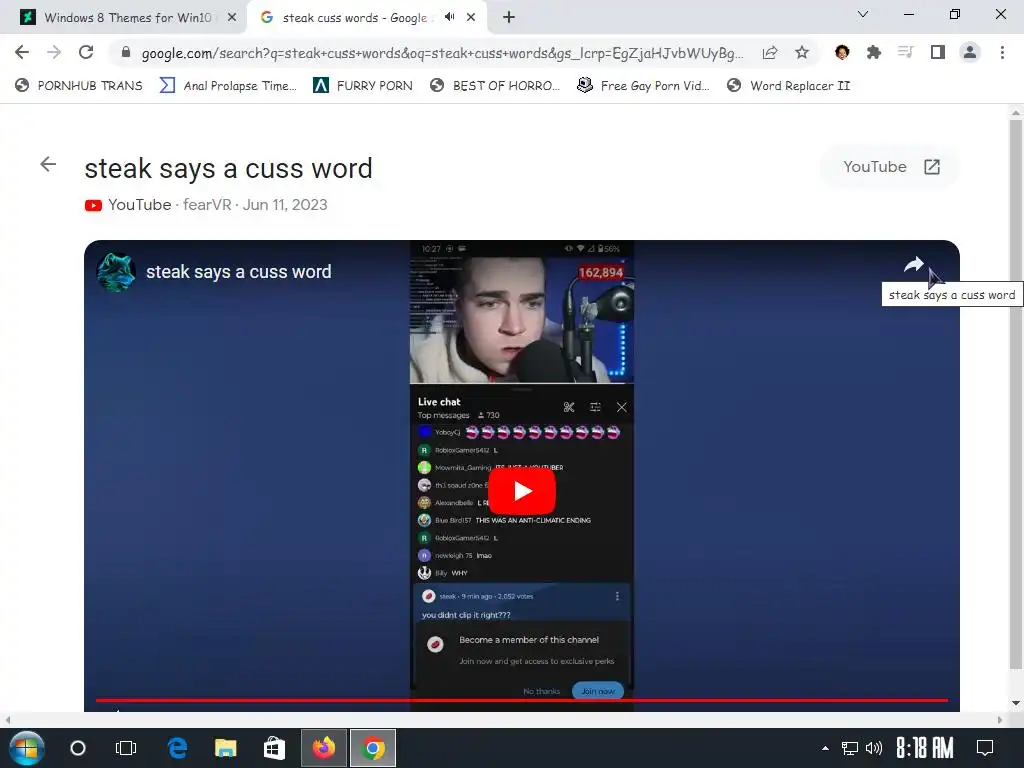This screenshot has height=768, width=1024.
Task: Click the taskbar clock showing 8:18 AM
Action: (x=924, y=748)
